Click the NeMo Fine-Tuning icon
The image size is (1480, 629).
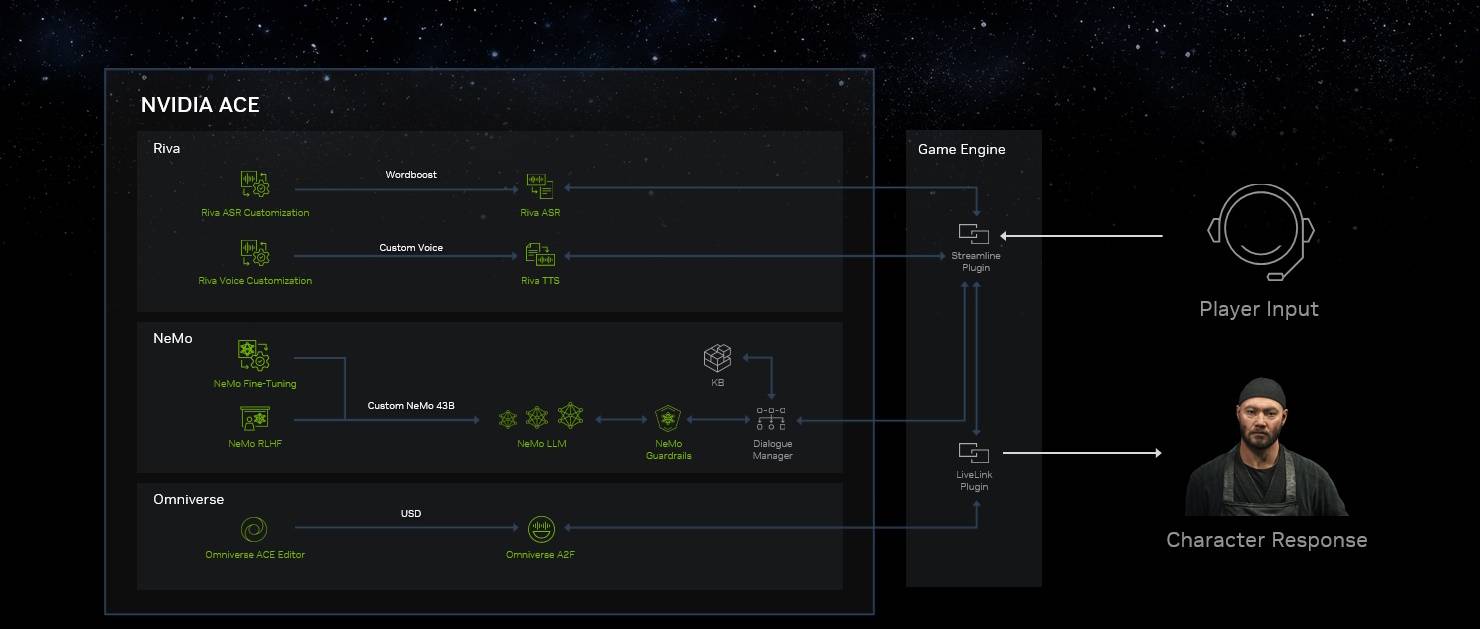pyautogui.click(x=254, y=356)
